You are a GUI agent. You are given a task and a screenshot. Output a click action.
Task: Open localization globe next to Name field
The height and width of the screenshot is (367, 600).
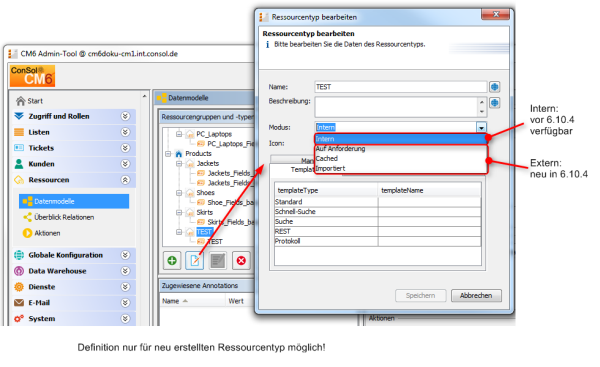tap(494, 87)
